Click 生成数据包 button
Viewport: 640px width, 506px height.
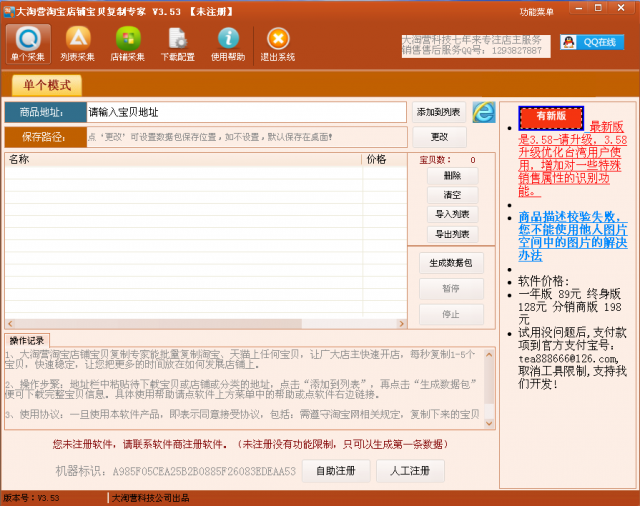[451, 263]
